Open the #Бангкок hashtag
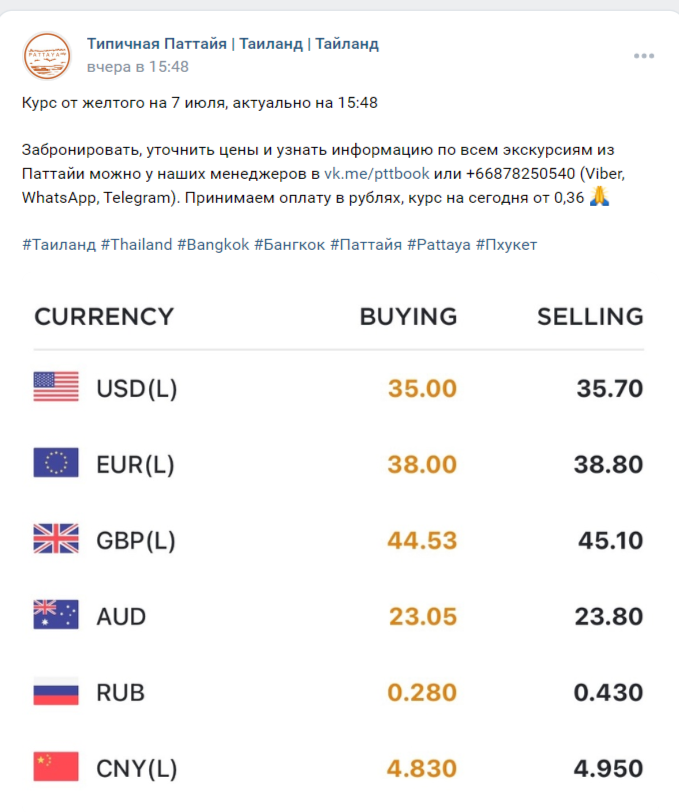Screen dimensions: 679x812 pos(290,244)
